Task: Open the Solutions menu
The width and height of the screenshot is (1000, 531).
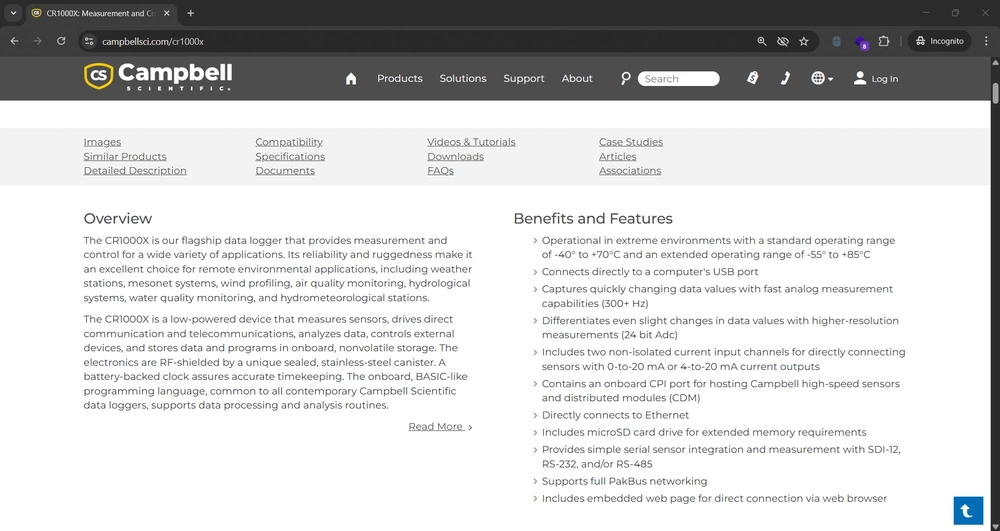Action: 462,78
